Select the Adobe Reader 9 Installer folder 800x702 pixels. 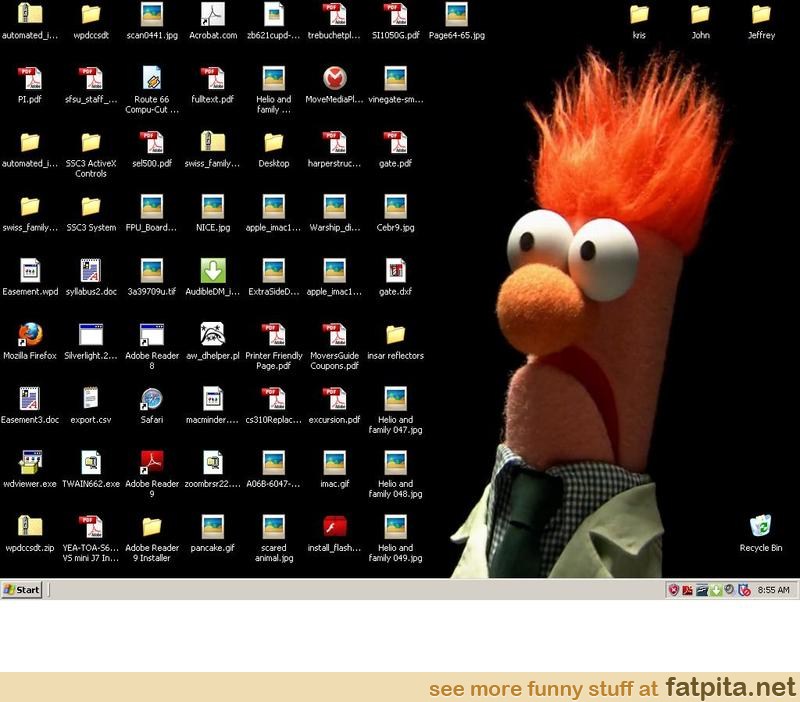pos(152,526)
